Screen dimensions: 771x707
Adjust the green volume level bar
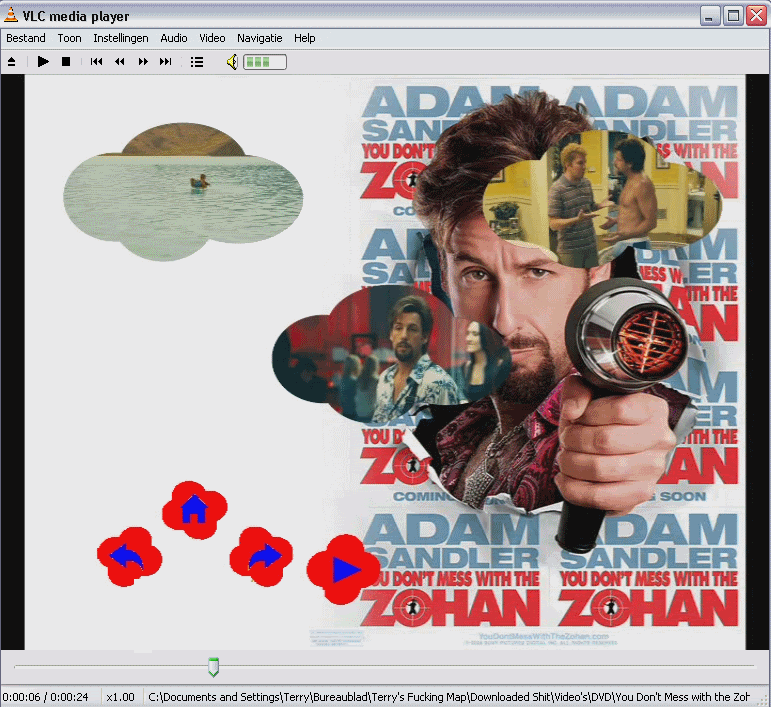265,62
